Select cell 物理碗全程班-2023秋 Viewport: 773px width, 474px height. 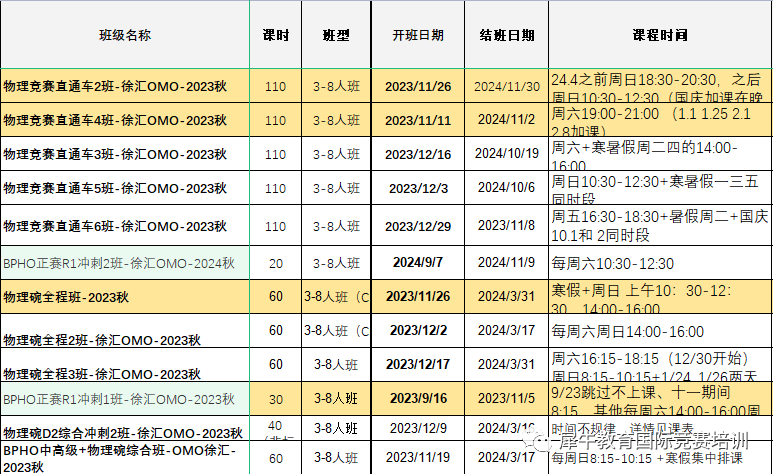coord(125,297)
